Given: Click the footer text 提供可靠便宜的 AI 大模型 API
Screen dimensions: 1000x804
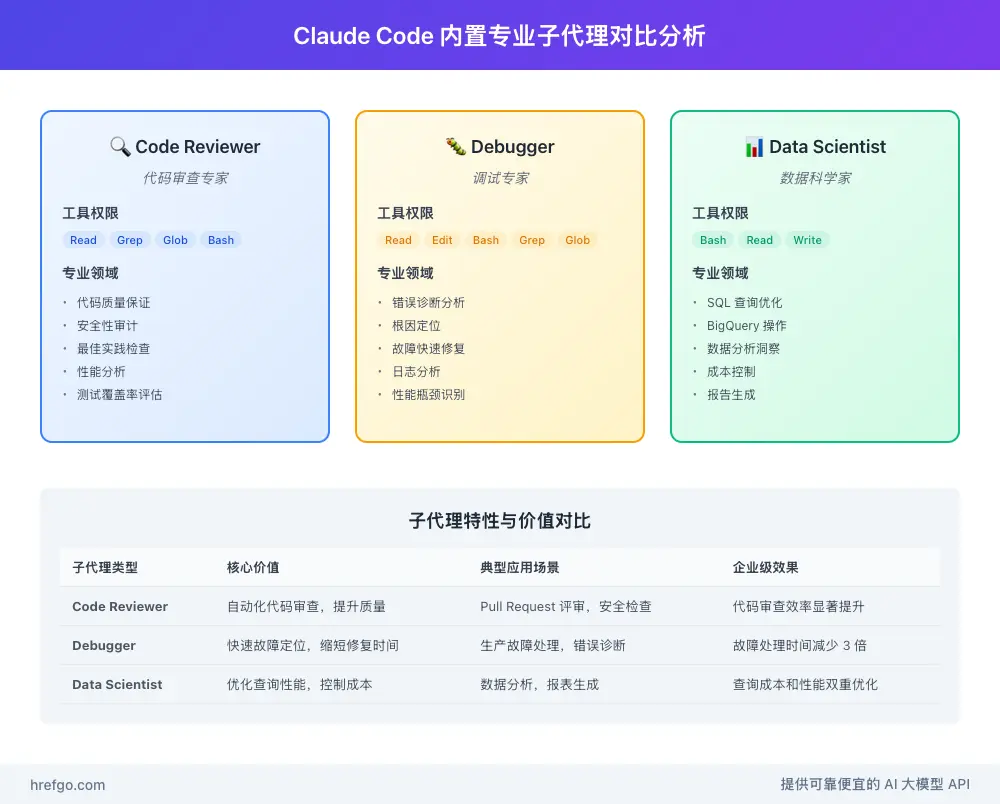Looking at the screenshot, I should 875,784.
